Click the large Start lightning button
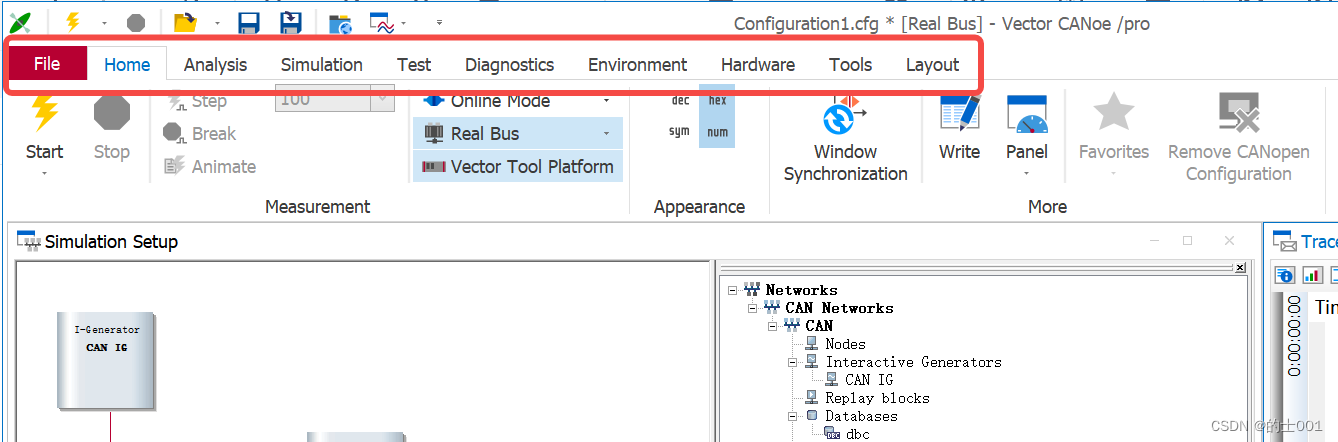This screenshot has width=1338, height=442. click(45, 126)
